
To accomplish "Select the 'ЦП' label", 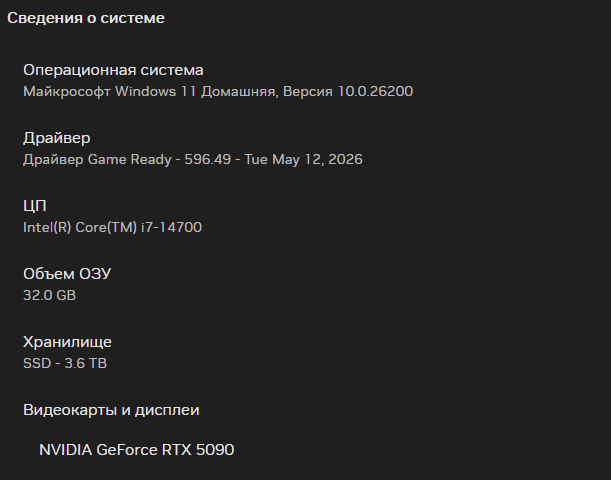I will (35, 206).
